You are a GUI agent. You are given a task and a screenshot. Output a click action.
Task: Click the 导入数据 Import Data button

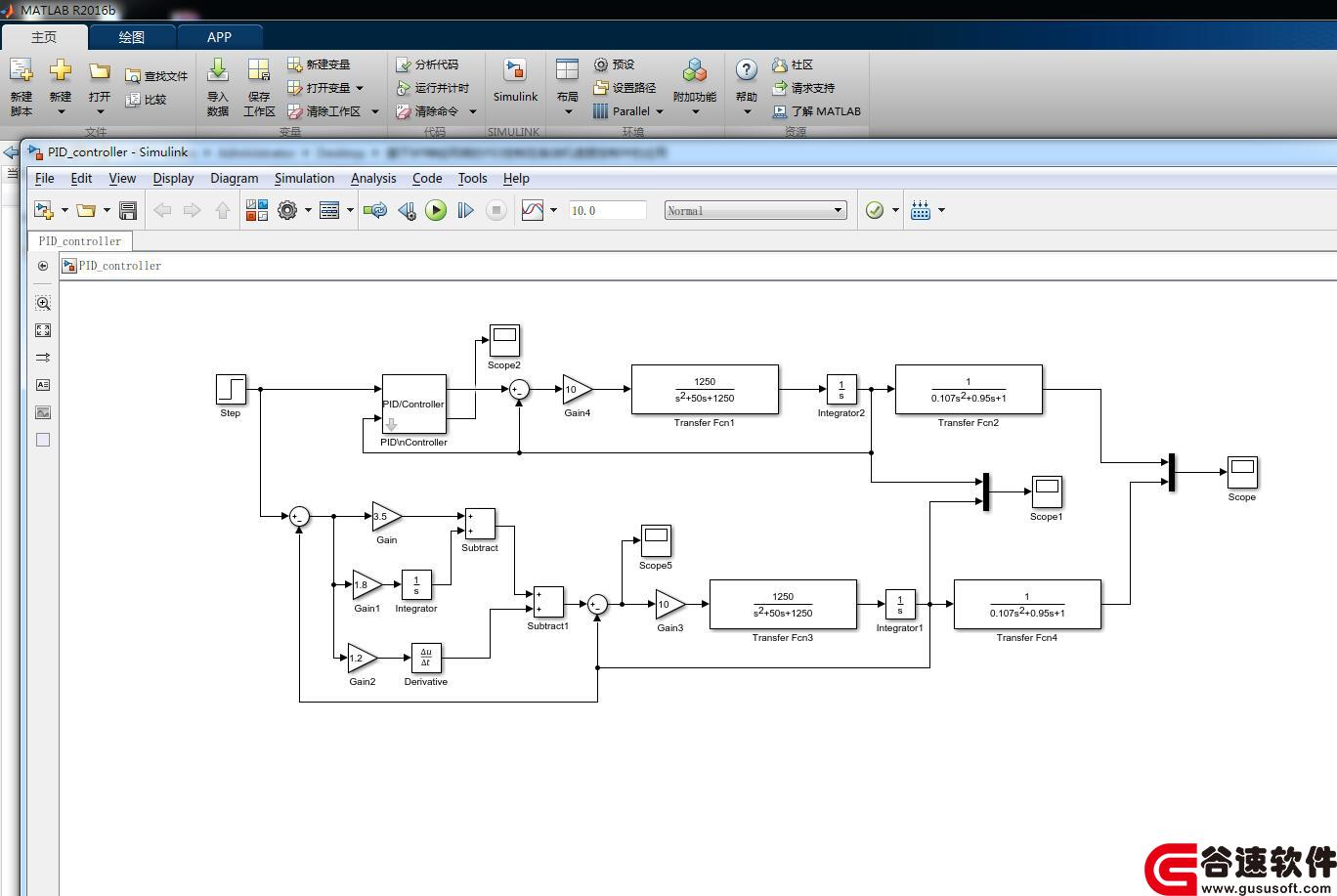(218, 87)
